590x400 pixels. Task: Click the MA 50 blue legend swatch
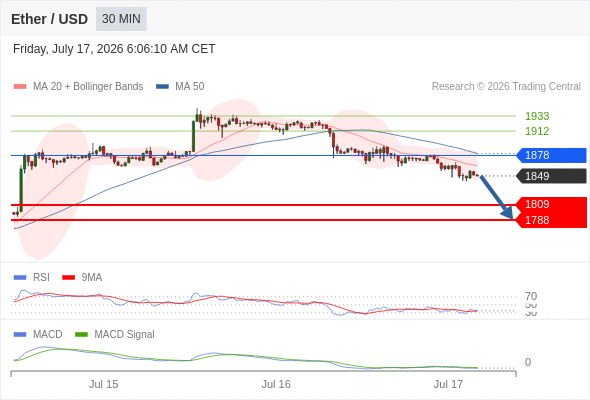[162, 87]
